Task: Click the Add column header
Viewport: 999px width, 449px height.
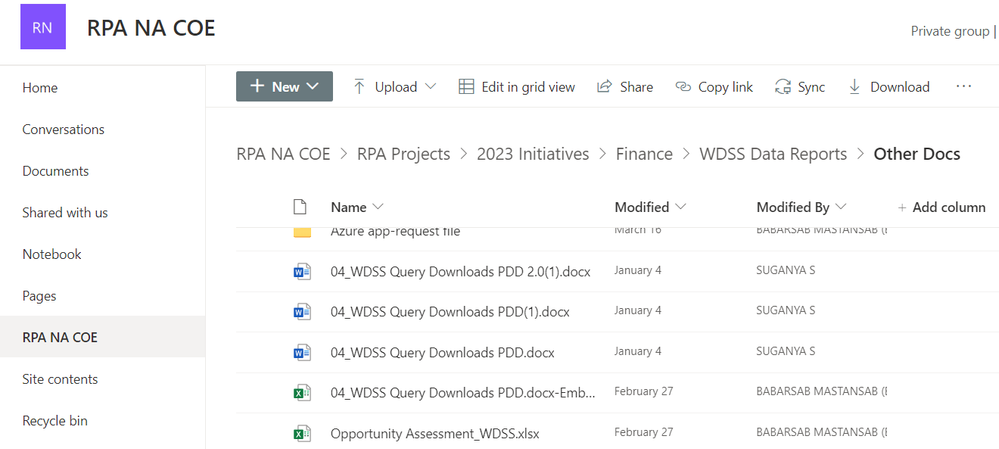Action: tap(942, 208)
